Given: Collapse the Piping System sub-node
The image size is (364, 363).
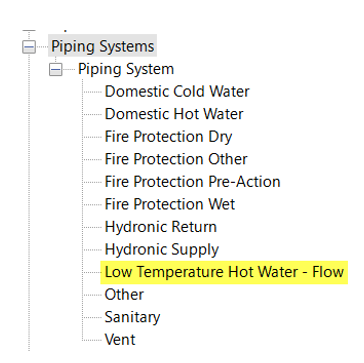Looking at the screenshot, I should [x=56, y=70].
